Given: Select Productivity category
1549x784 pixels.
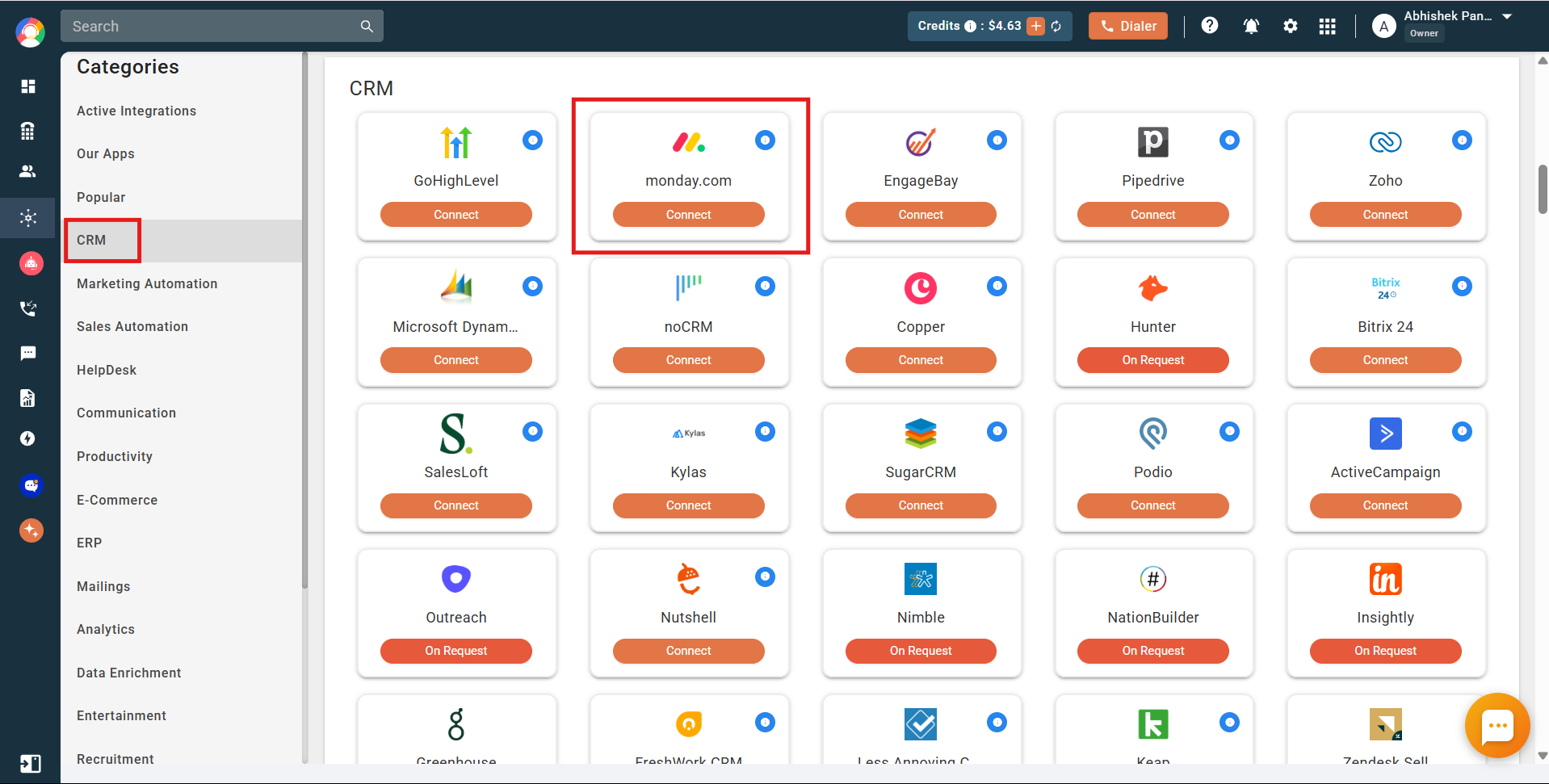Looking at the screenshot, I should tap(115, 456).
